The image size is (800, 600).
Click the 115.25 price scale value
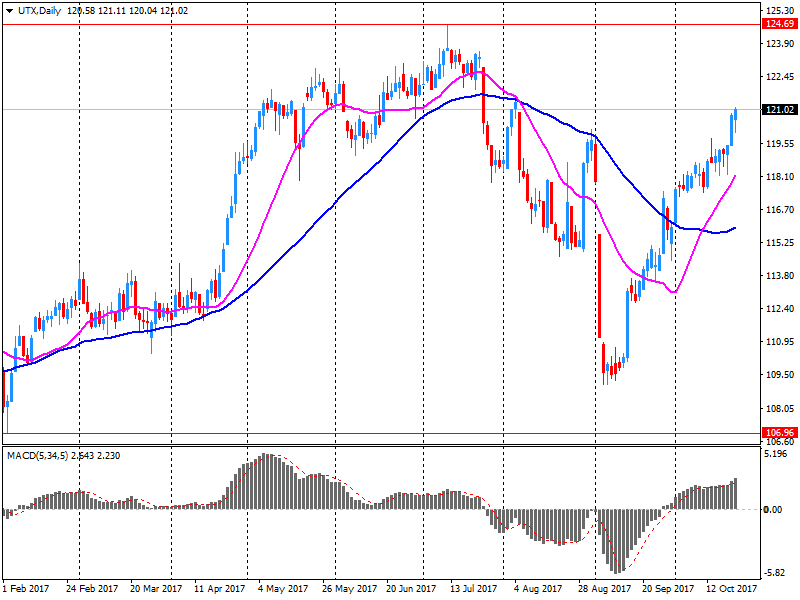[x=780, y=243]
